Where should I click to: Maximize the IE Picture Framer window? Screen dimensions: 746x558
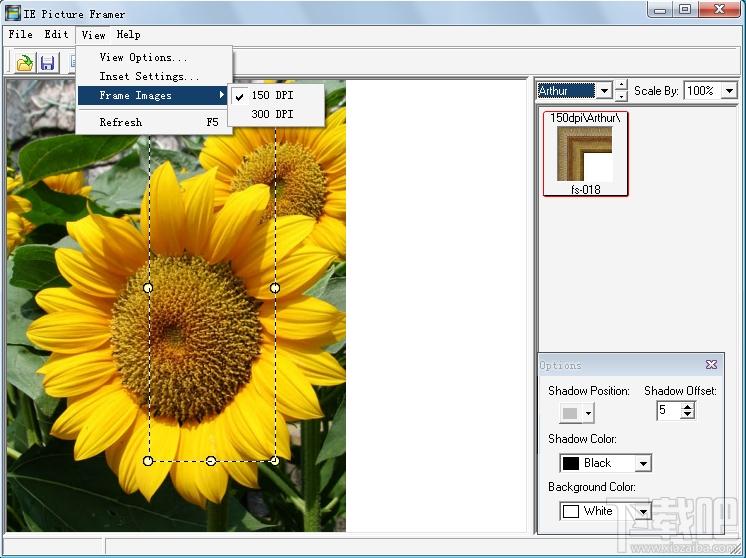685,10
